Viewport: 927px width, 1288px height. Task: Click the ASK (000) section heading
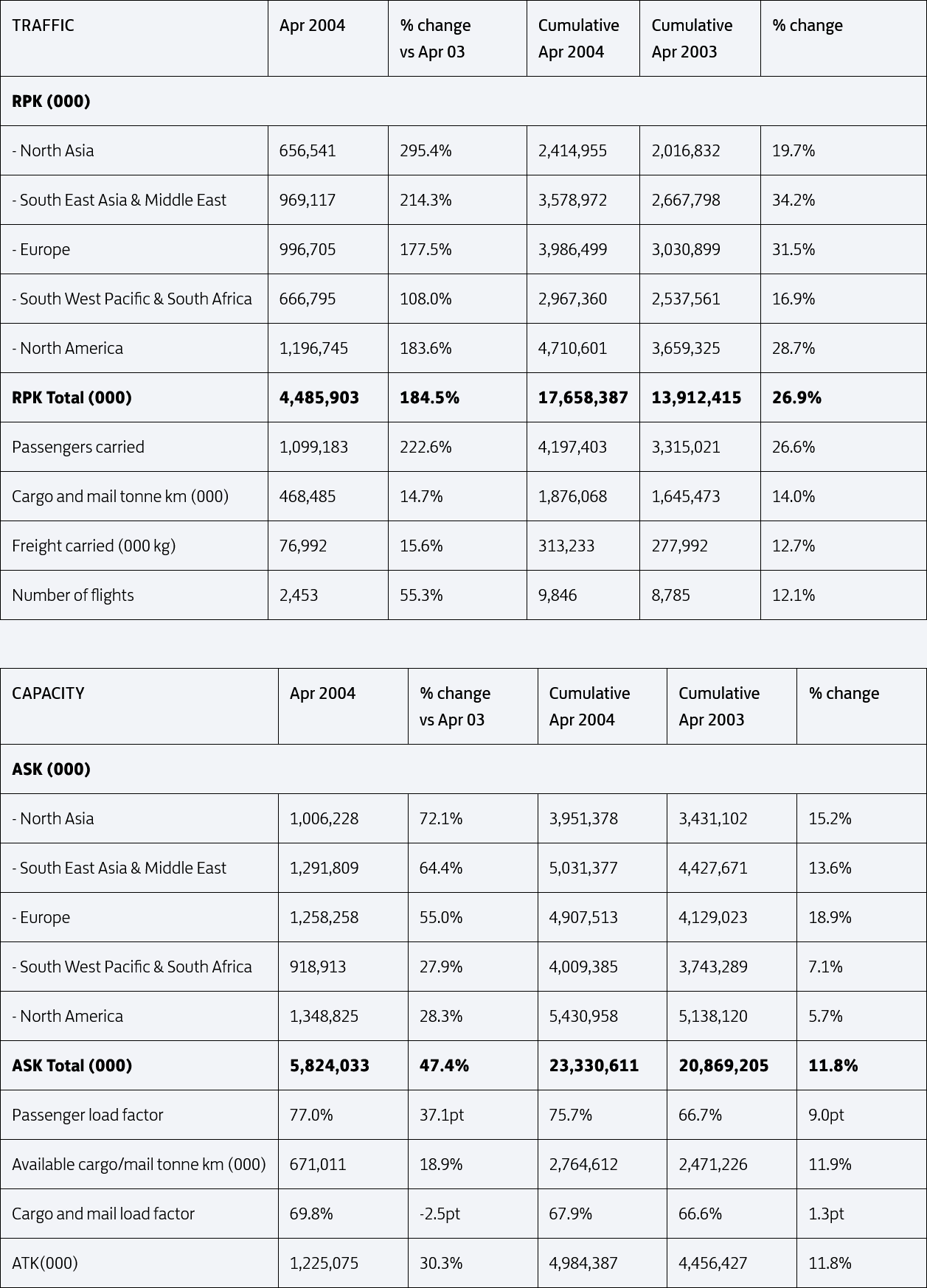[x=51, y=769]
